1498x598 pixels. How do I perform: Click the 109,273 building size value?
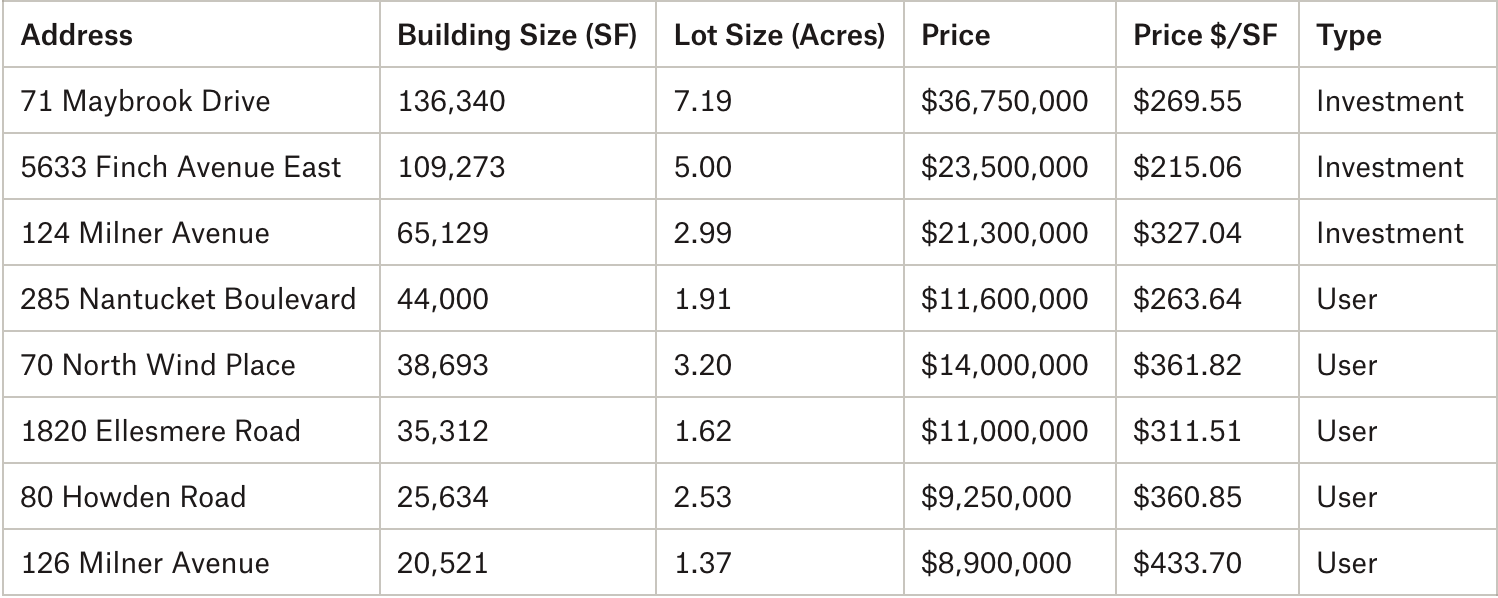click(x=451, y=167)
